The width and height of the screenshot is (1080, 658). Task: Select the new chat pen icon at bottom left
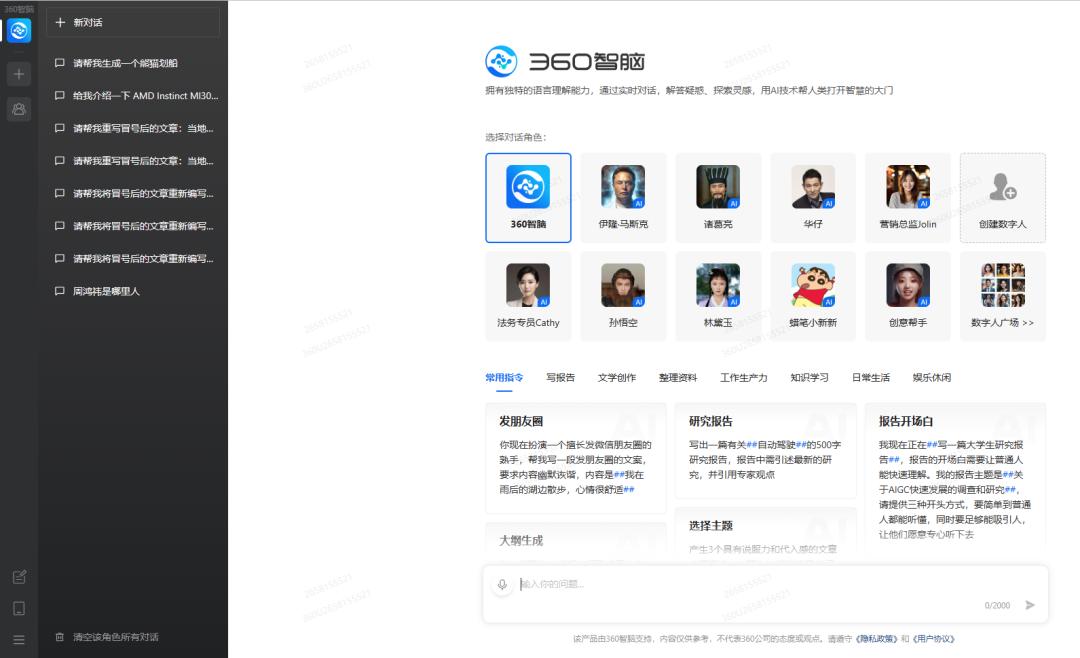(17, 577)
